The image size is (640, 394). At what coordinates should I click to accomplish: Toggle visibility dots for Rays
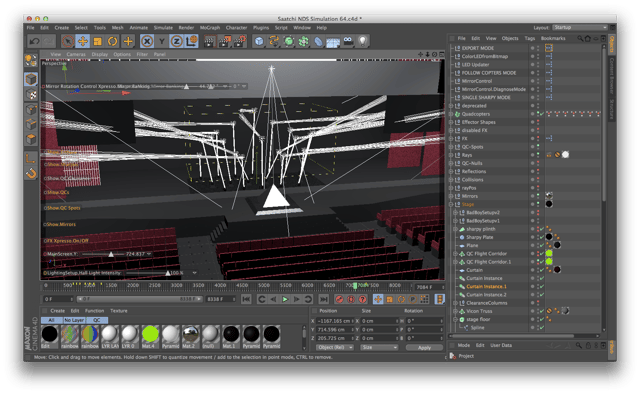coord(538,155)
